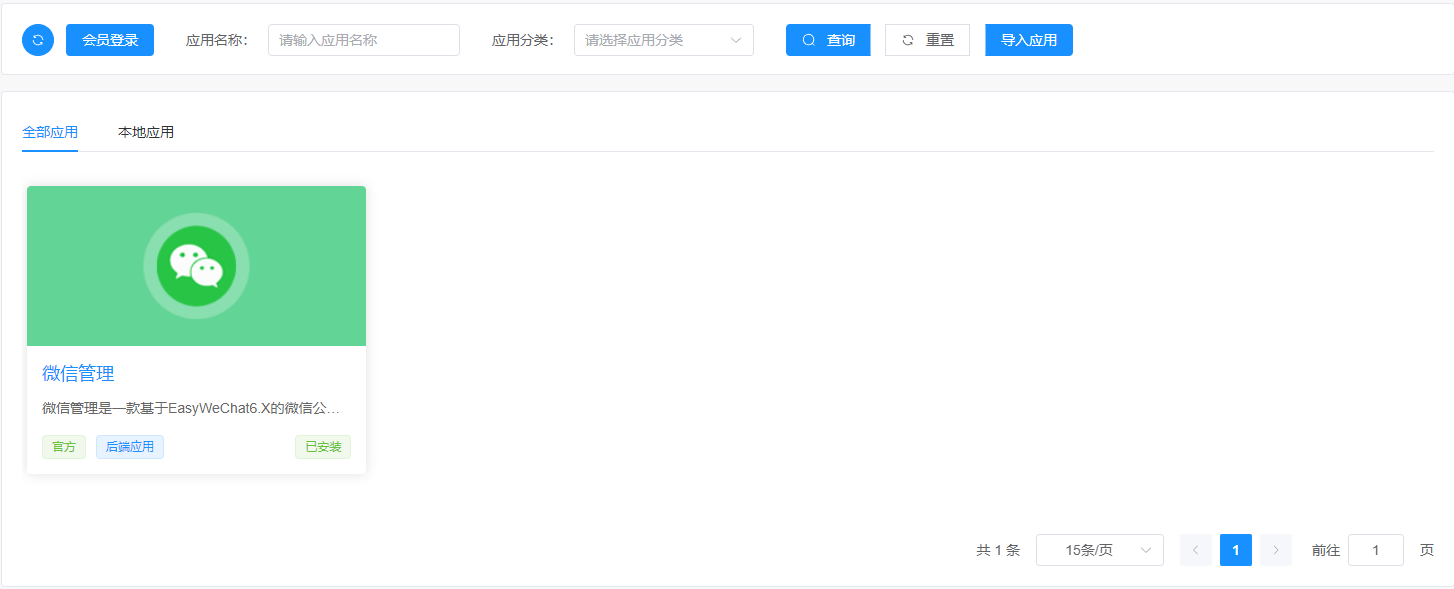Go to previous page using left arrow
This screenshot has width=1454, height=589.
(1195, 550)
